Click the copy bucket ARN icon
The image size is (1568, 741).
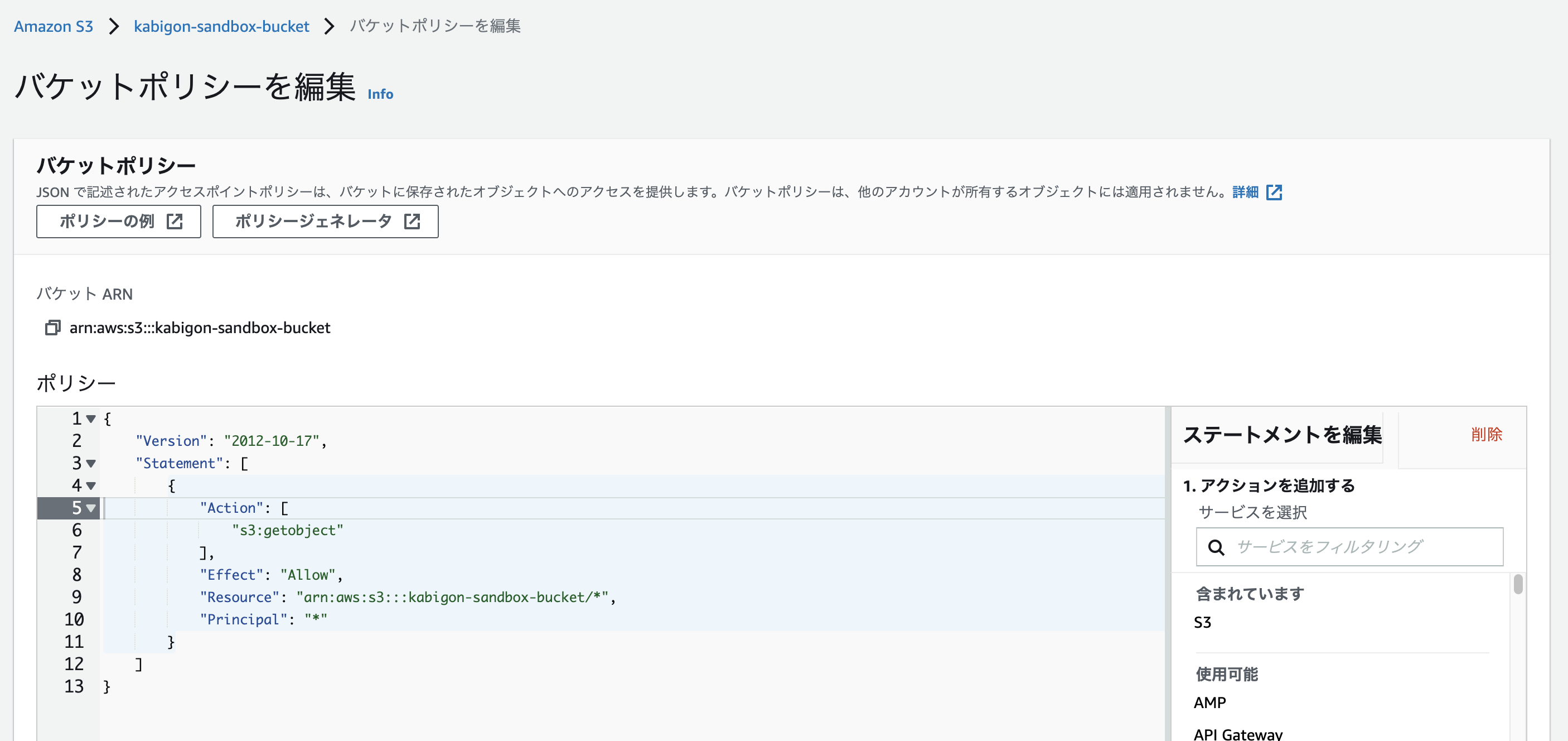pyautogui.click(x=53, y=328)
